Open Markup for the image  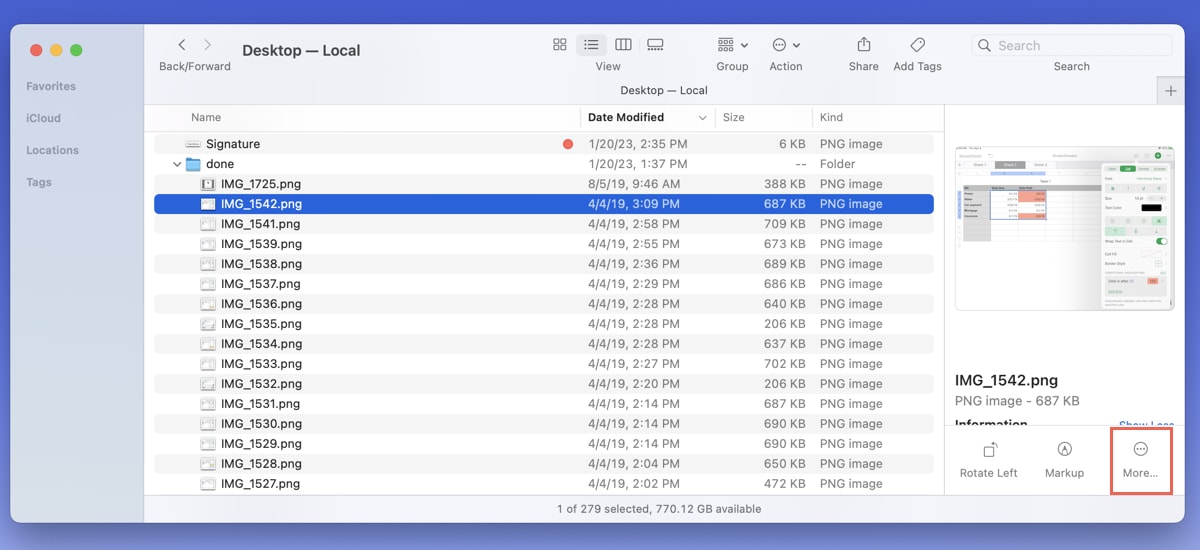[1064, 460]
